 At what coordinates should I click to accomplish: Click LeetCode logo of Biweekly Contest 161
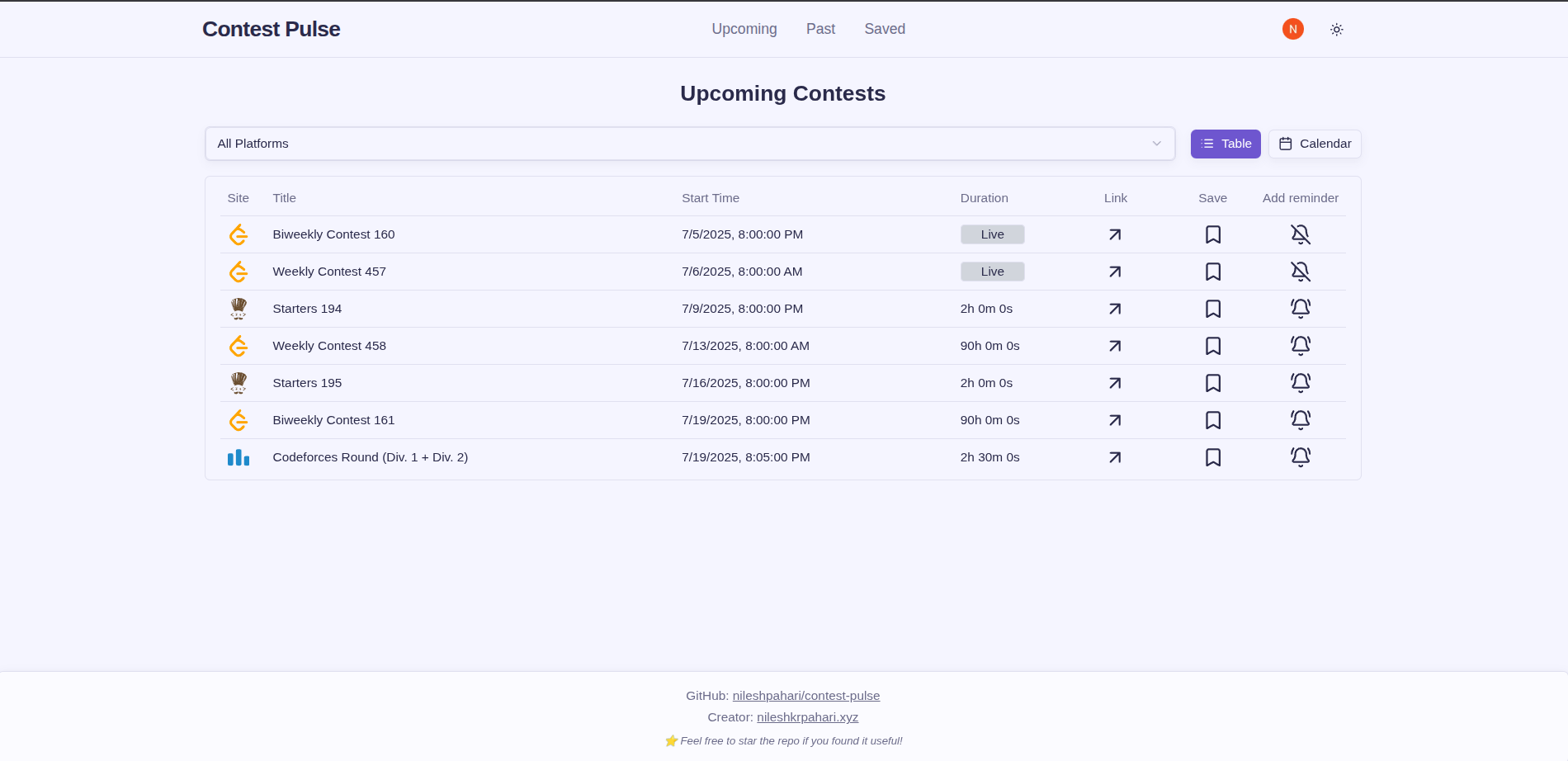239,420
